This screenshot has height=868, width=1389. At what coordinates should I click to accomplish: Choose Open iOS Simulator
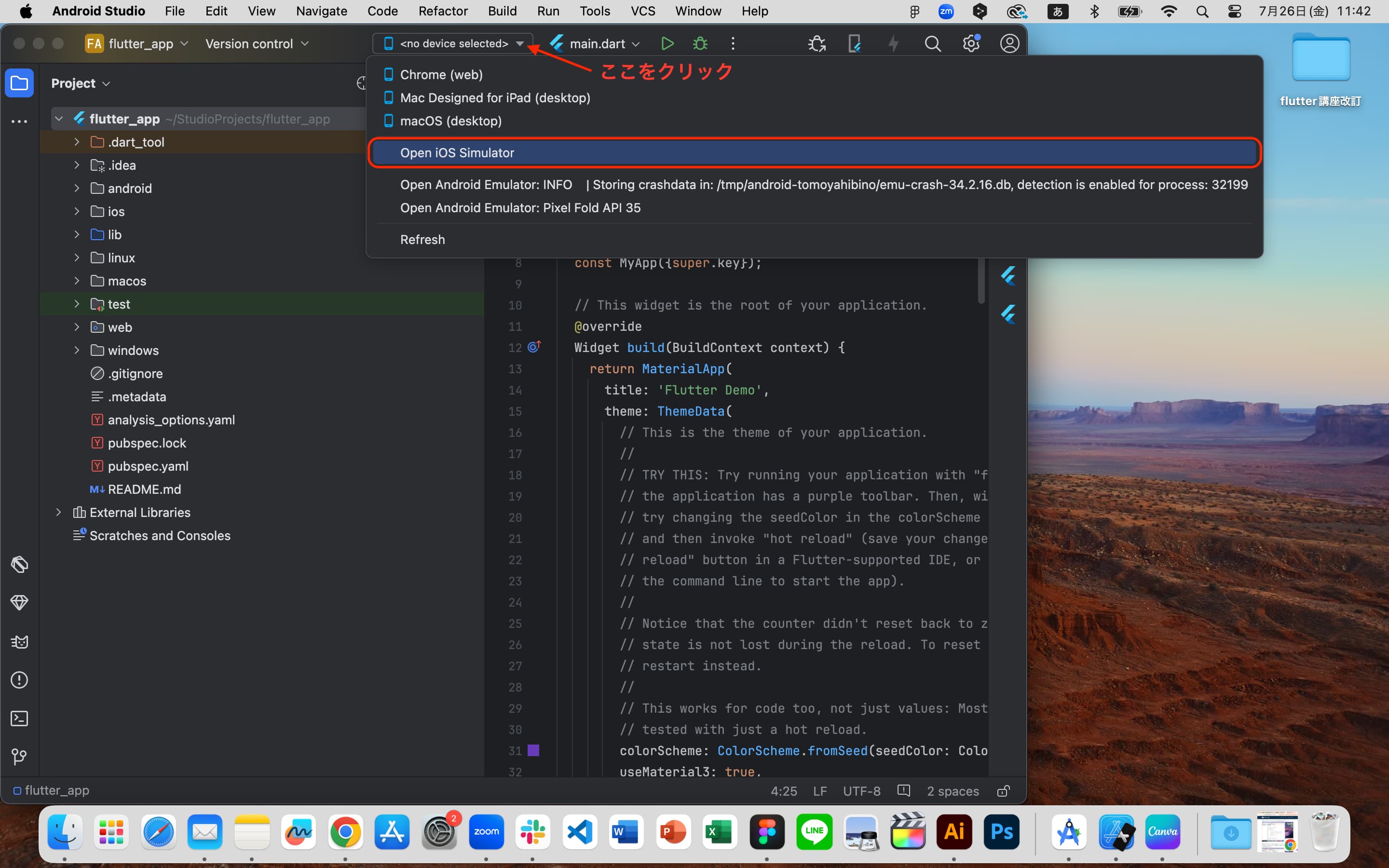815,153
